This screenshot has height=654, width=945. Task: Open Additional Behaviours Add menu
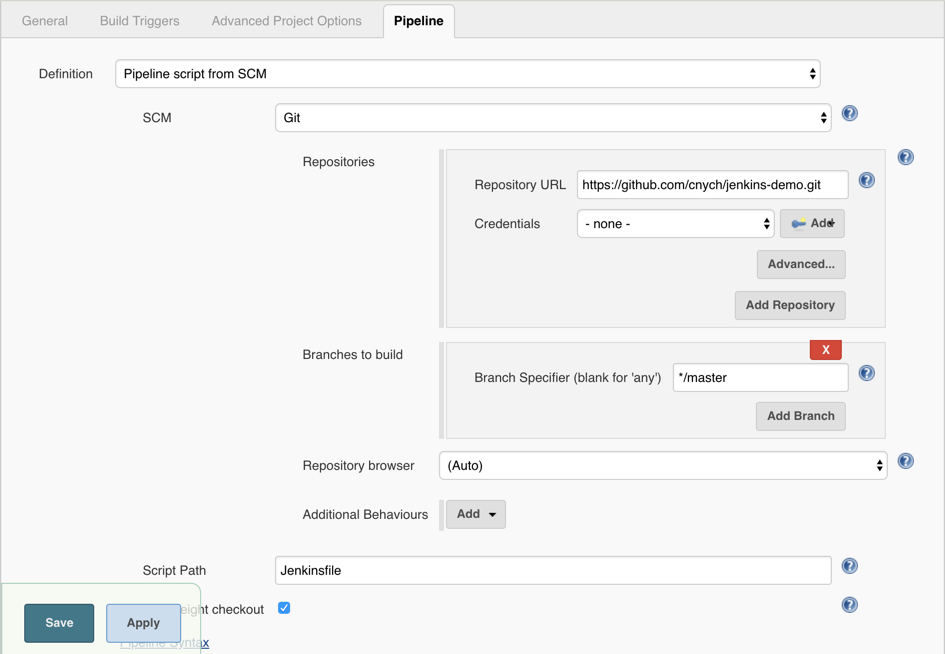(x=476, y=514)
